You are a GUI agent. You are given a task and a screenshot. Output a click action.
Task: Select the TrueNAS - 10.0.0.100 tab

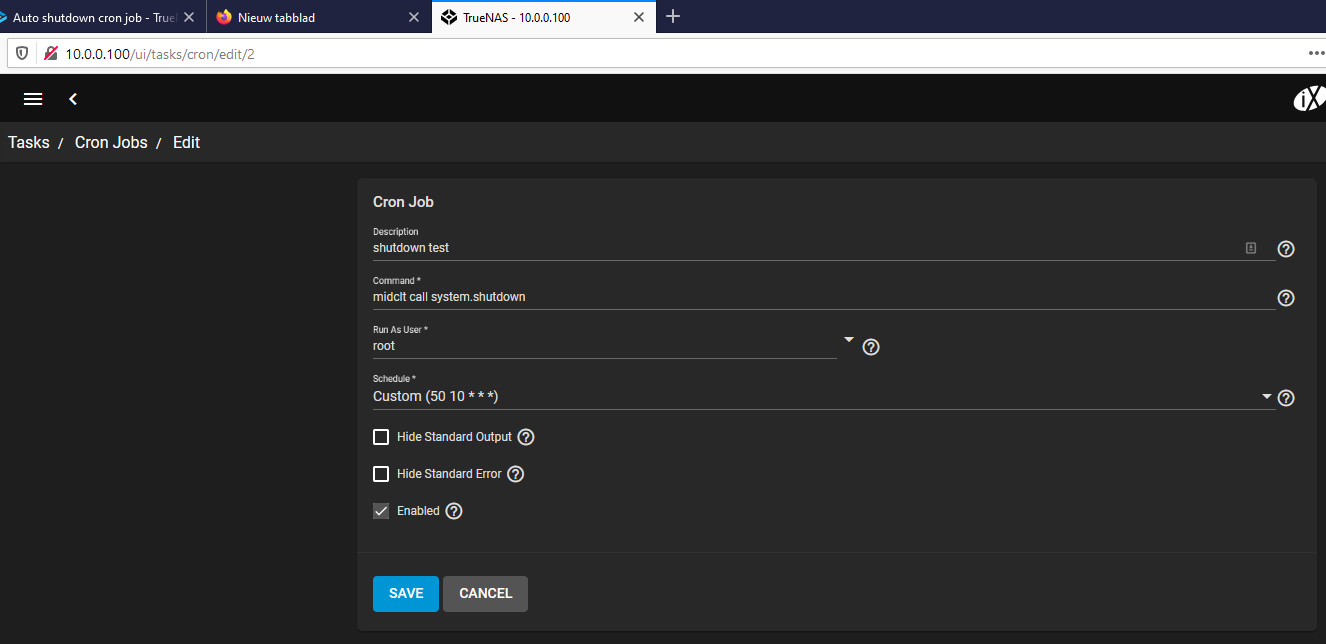544,17
